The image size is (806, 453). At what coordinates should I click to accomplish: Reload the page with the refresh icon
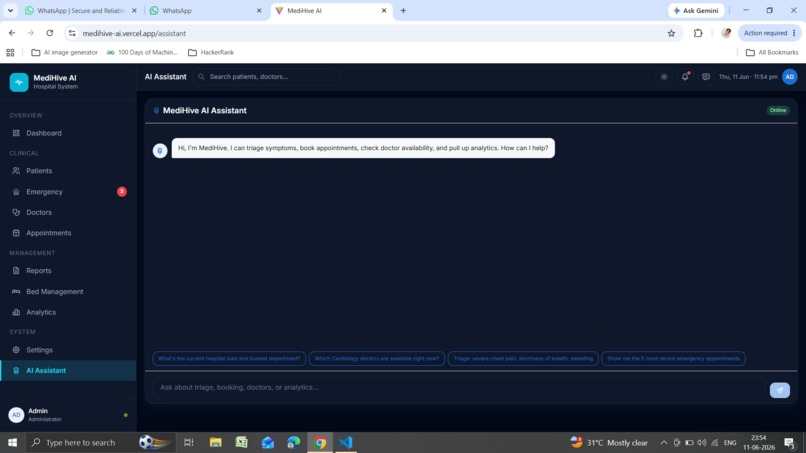point(49,33)
